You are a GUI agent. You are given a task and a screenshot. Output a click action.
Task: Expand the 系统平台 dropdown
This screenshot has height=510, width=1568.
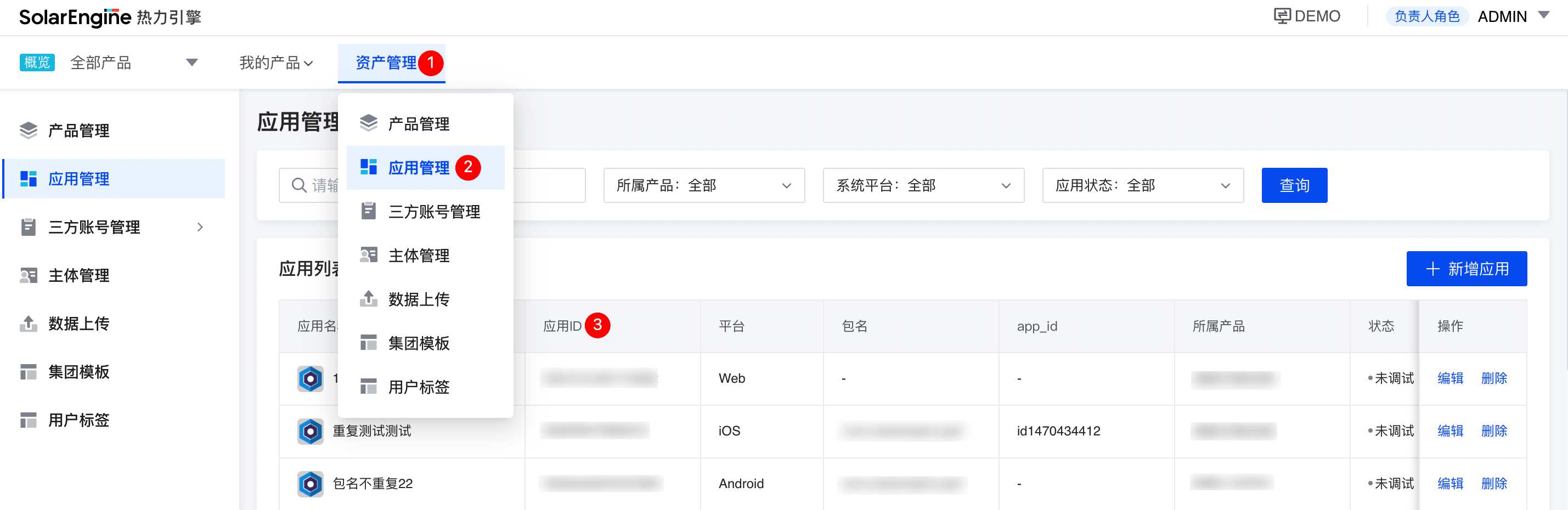pyautogui.click(x=923, y=185)
